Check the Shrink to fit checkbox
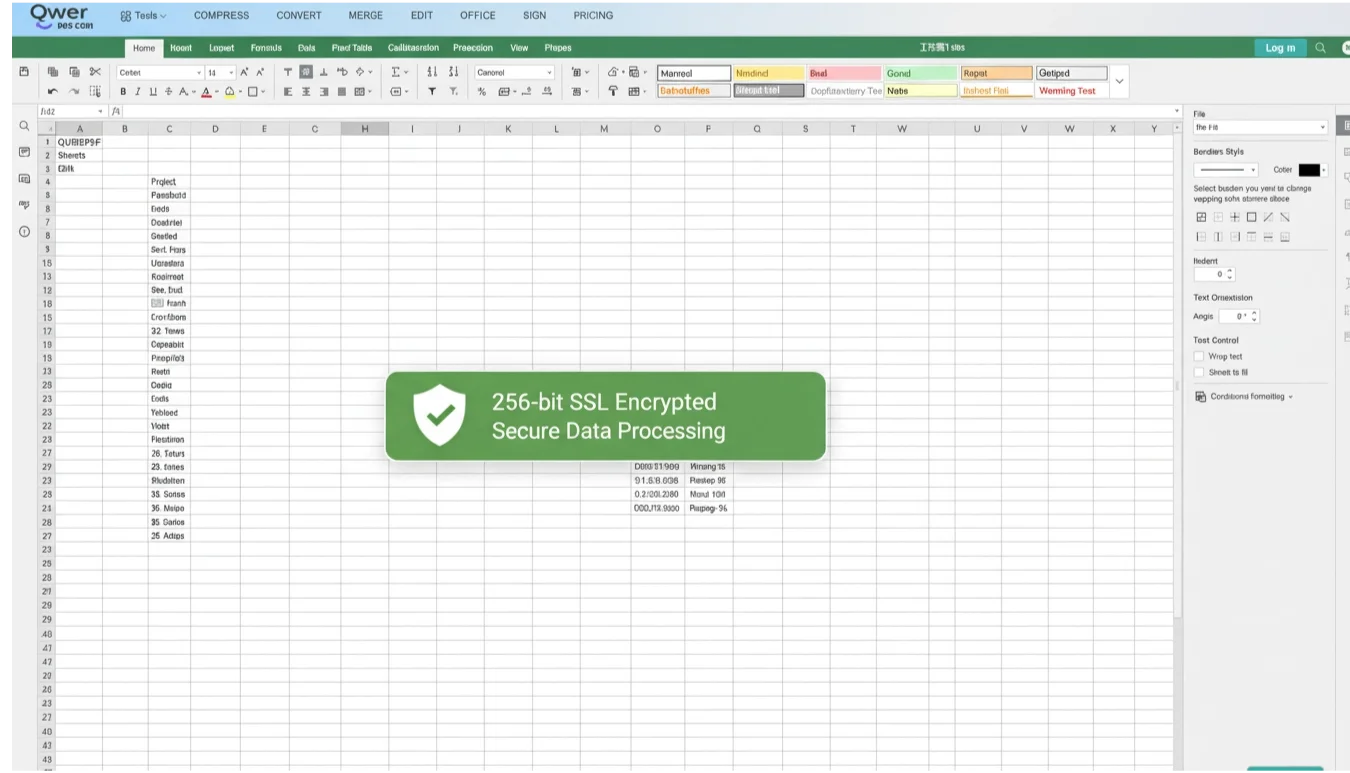Screen dimensions: 1350x773 coord(1199,372)
